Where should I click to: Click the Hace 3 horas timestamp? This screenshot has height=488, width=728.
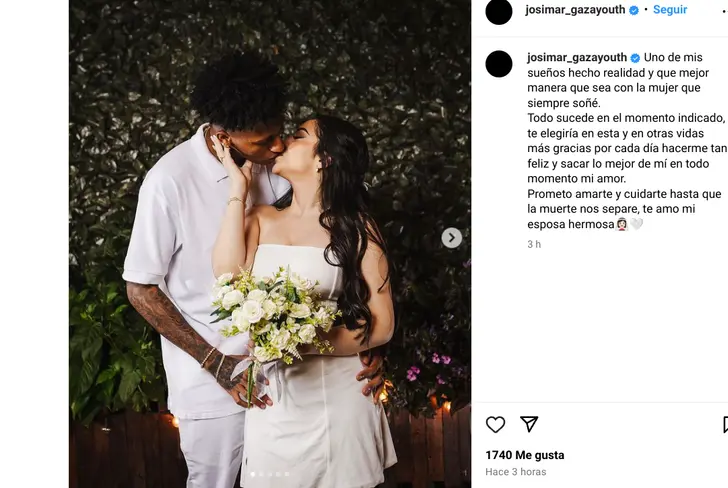coord(515,472)
